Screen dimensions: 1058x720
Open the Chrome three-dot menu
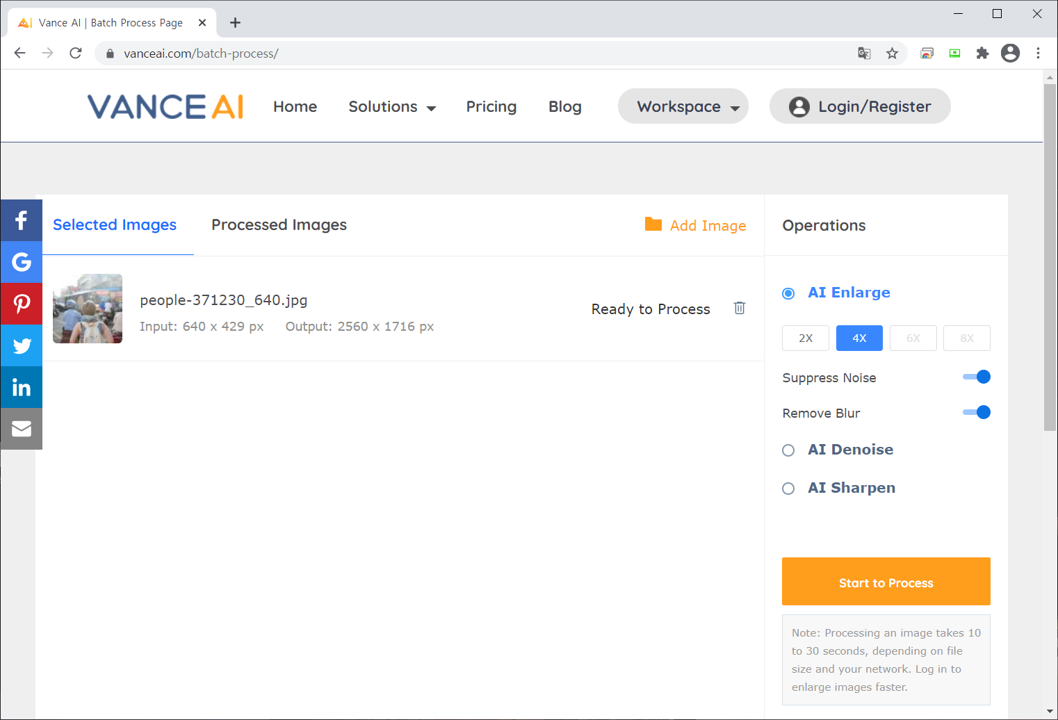click(x=1038, y=53)
